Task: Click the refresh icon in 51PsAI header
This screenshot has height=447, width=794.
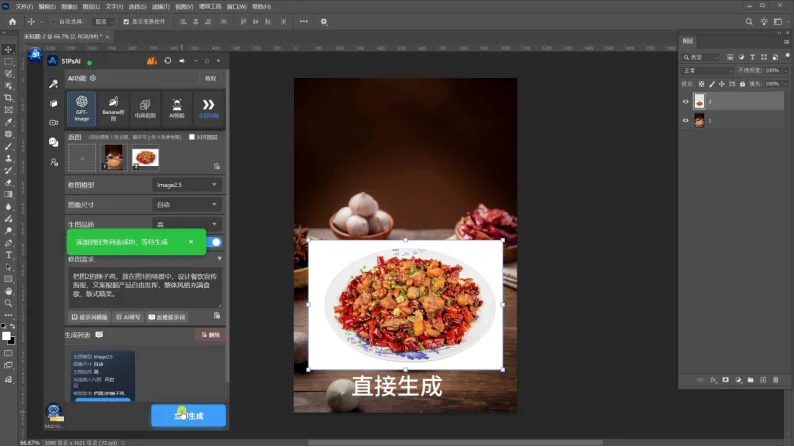Action: tap(168, 61)
